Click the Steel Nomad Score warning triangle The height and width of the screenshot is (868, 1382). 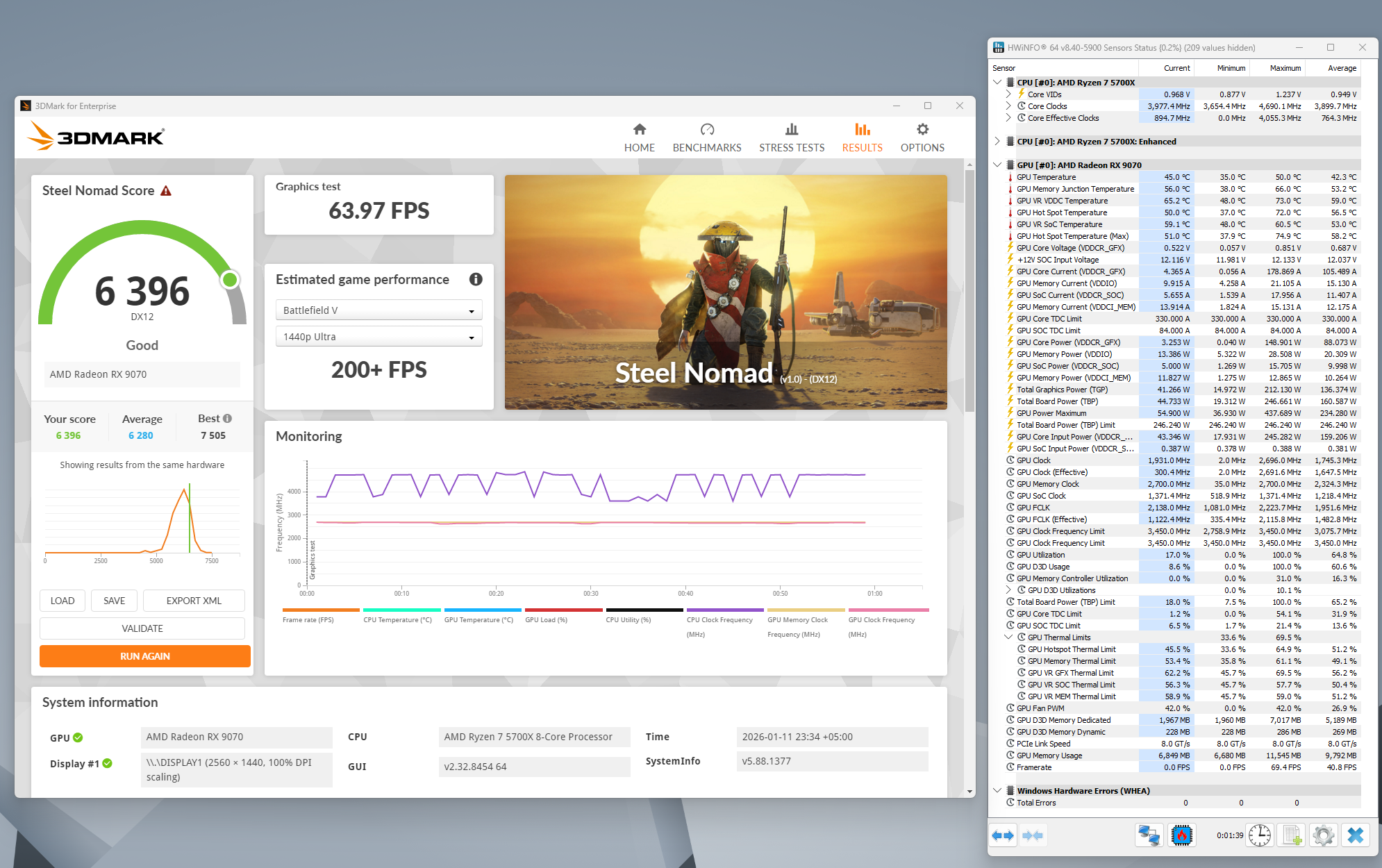[x=166, y=191]
